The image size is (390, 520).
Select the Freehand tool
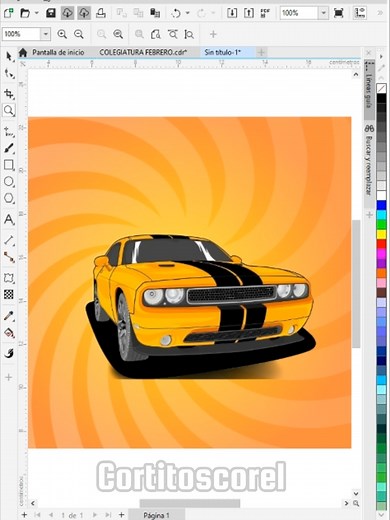[9, 132]
